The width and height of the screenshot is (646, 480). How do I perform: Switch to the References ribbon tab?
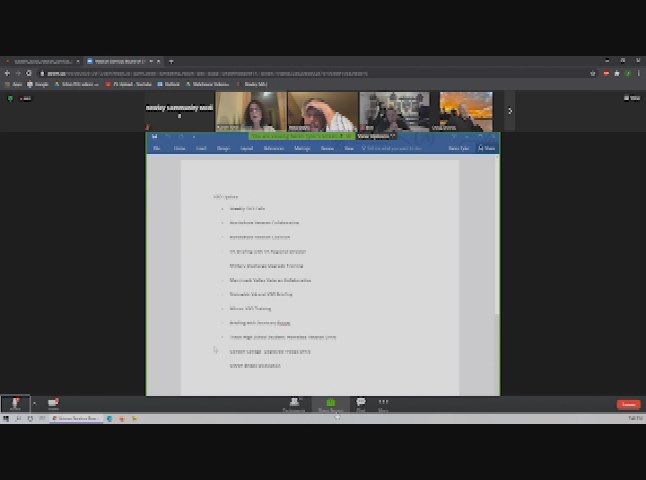(273, 148)
